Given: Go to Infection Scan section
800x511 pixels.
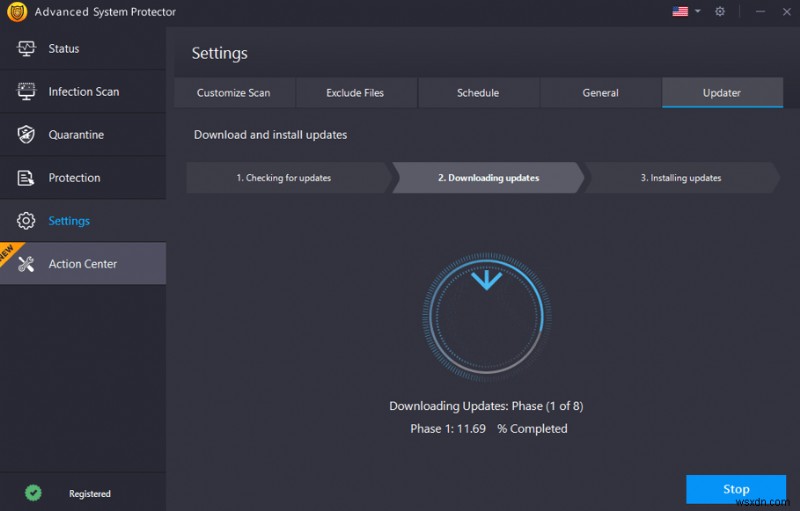Looking at the screenshot, I should (x=83, y=91).
